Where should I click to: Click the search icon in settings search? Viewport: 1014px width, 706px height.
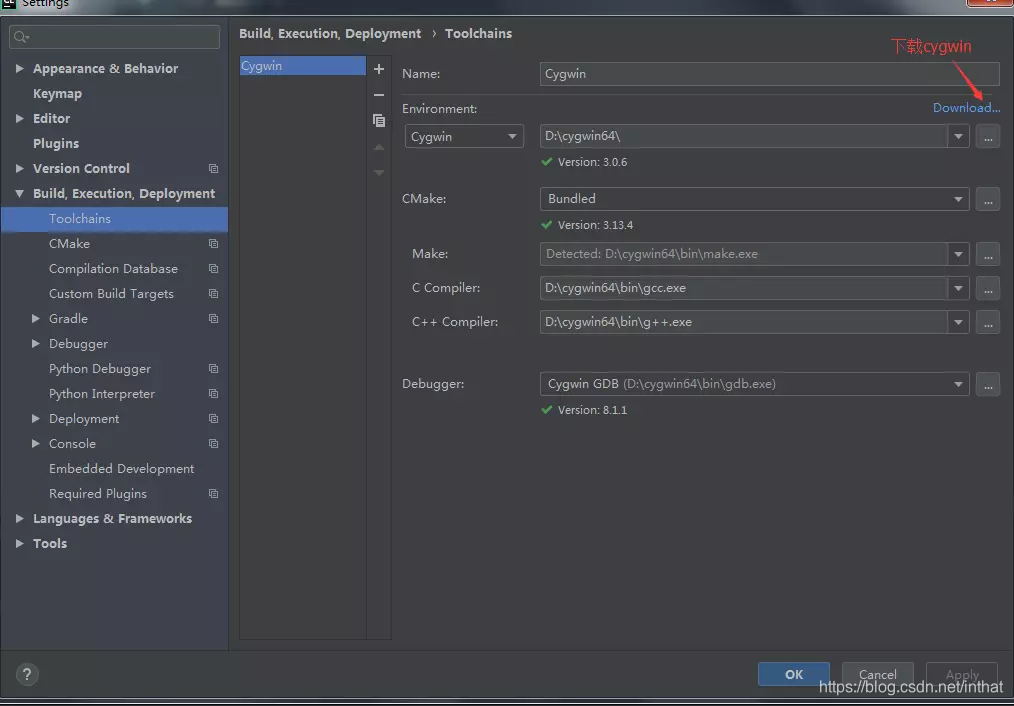pyautogui.click(x=21, y=37)
